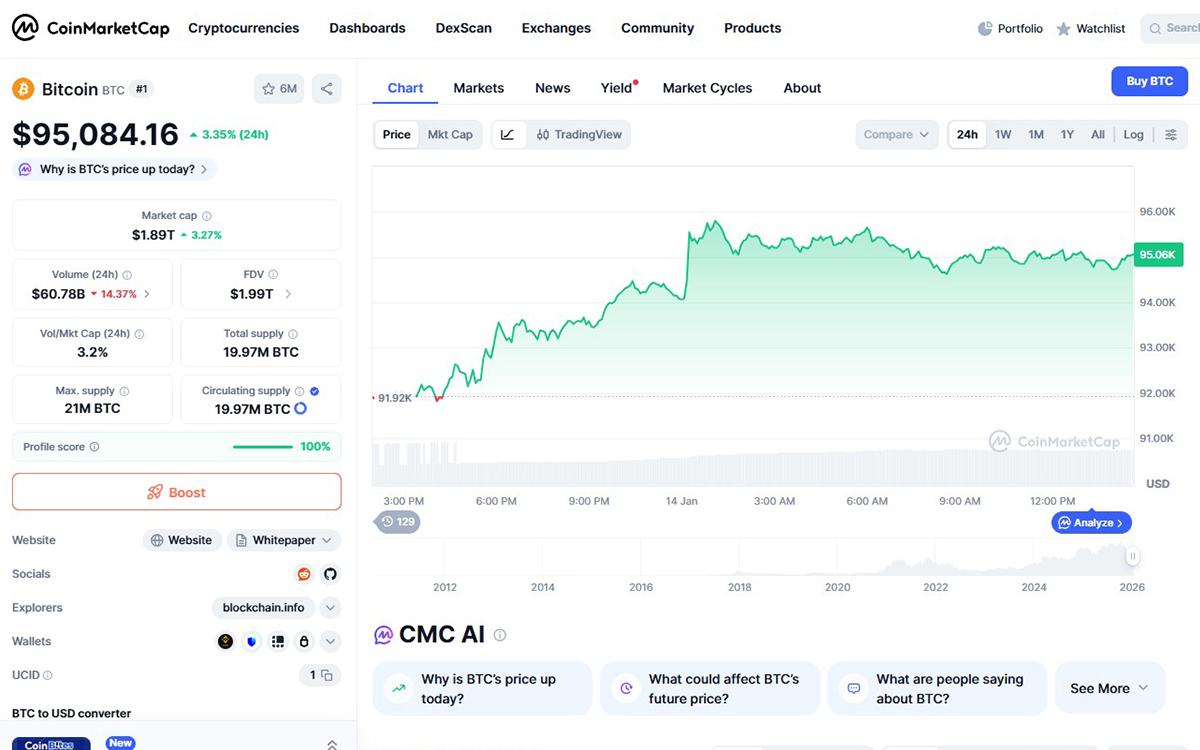Click the Buy BTC button
Image resolution: width=1200 pixels, height=750 pixels.
click(x=1149, y=81)
